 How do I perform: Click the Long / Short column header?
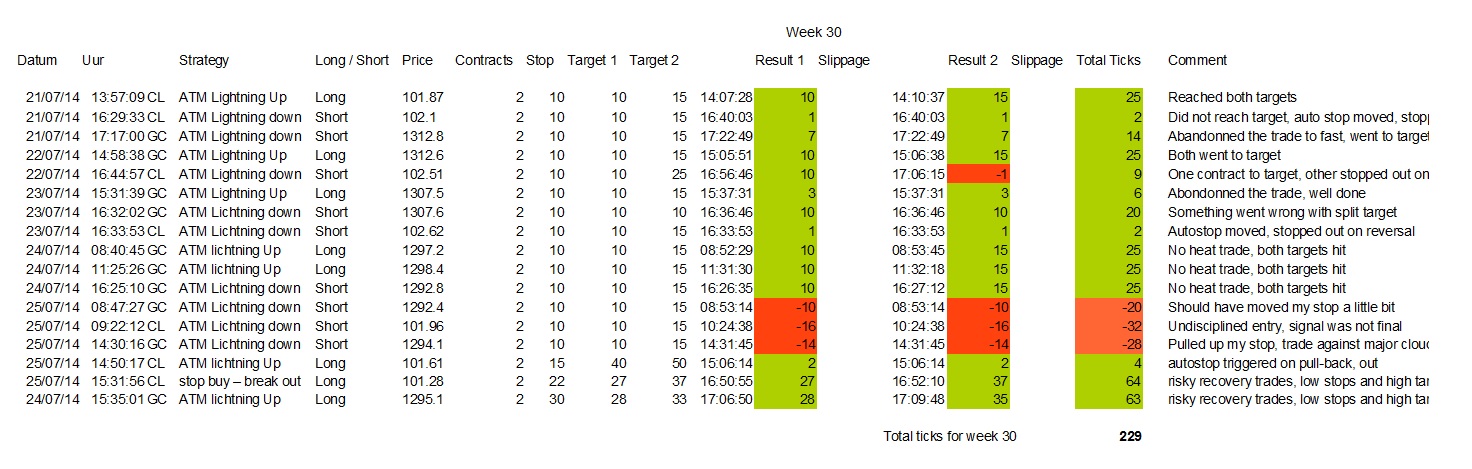point(352,60)
